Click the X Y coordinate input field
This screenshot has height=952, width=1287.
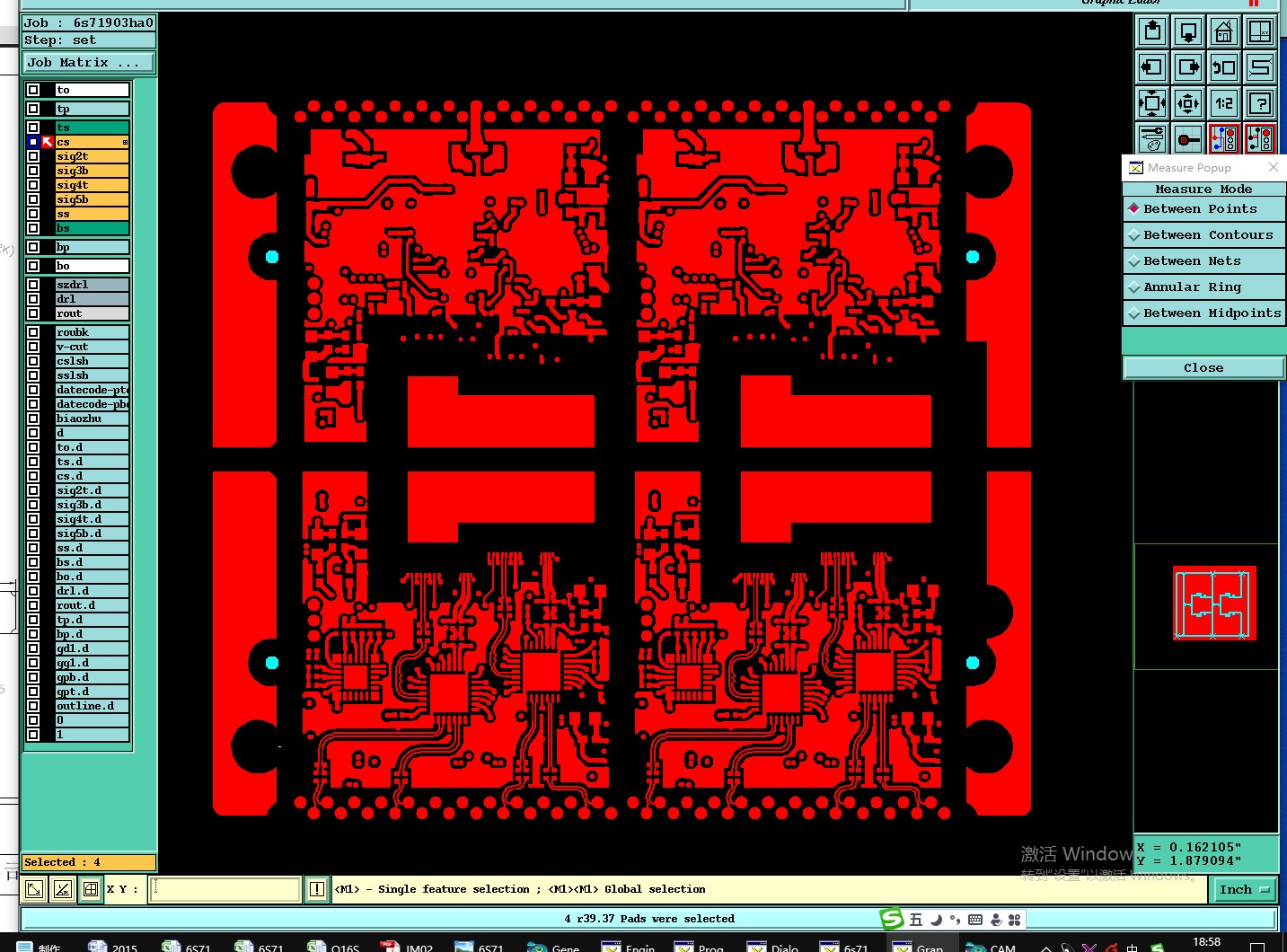coord(225,889)
